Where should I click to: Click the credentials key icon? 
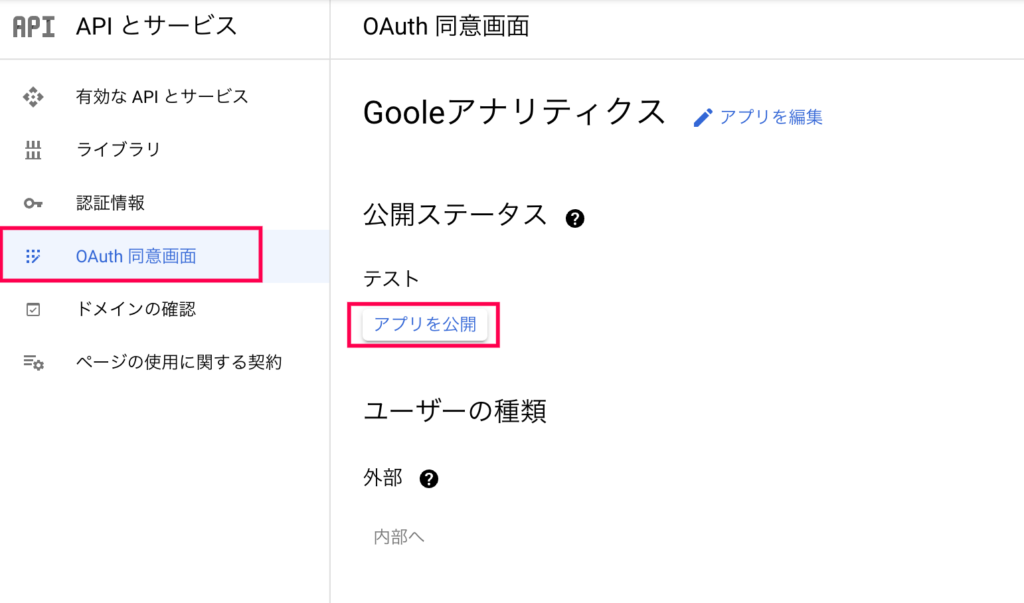coord(33,203)
